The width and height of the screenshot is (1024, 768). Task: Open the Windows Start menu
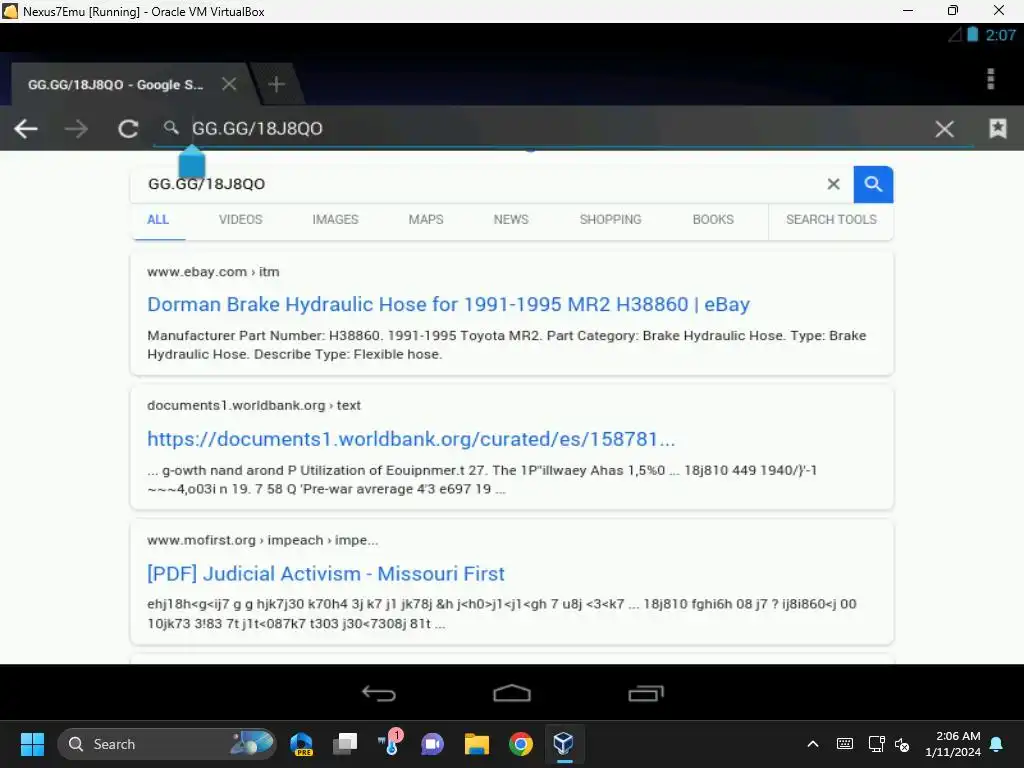32,744
